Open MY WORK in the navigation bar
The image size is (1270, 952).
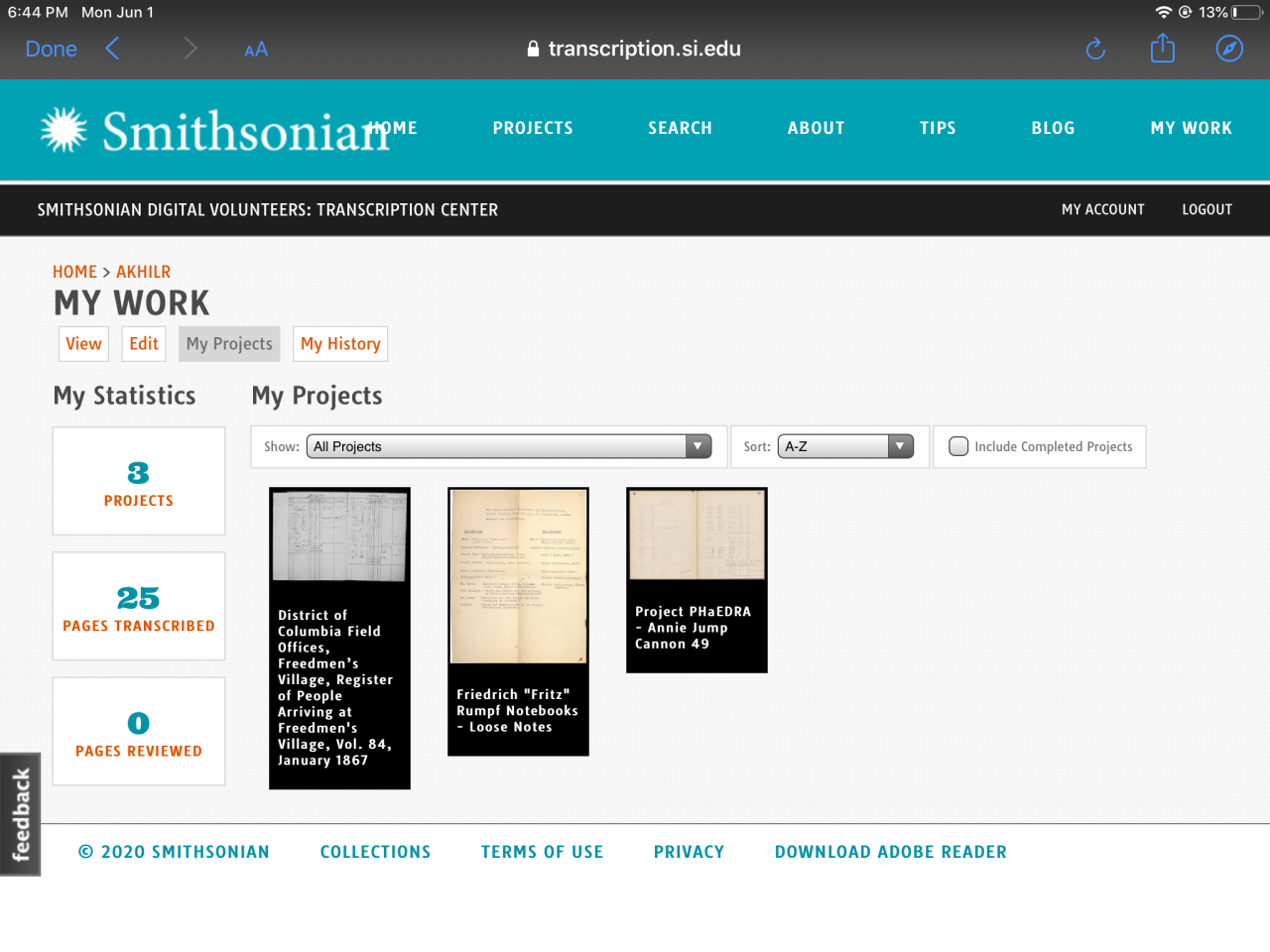pos(1191,128)
